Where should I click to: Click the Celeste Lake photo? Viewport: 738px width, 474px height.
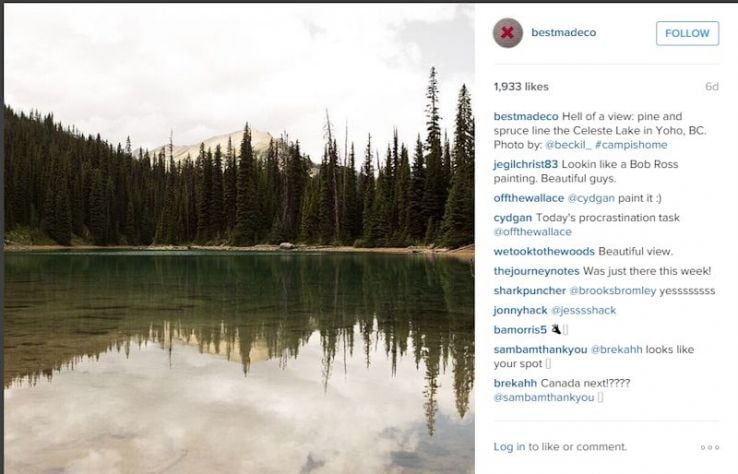coord(239,239)
